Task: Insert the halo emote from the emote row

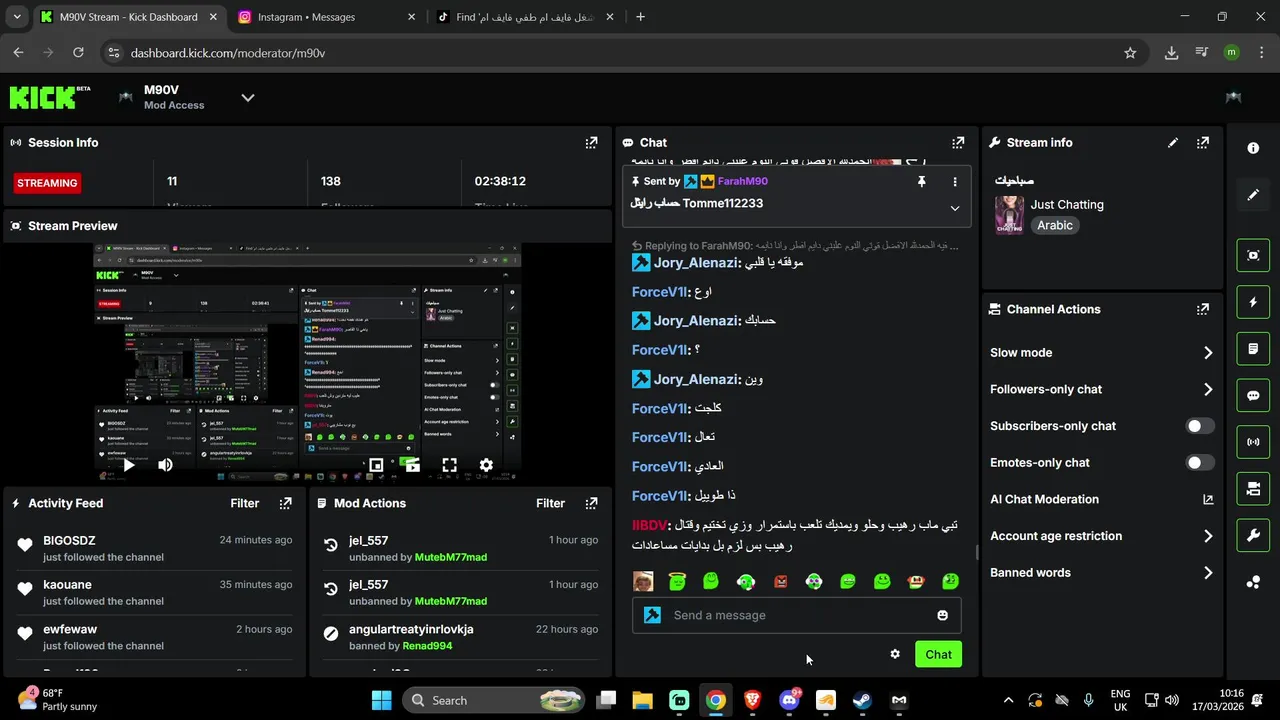Action: [677, 581]
